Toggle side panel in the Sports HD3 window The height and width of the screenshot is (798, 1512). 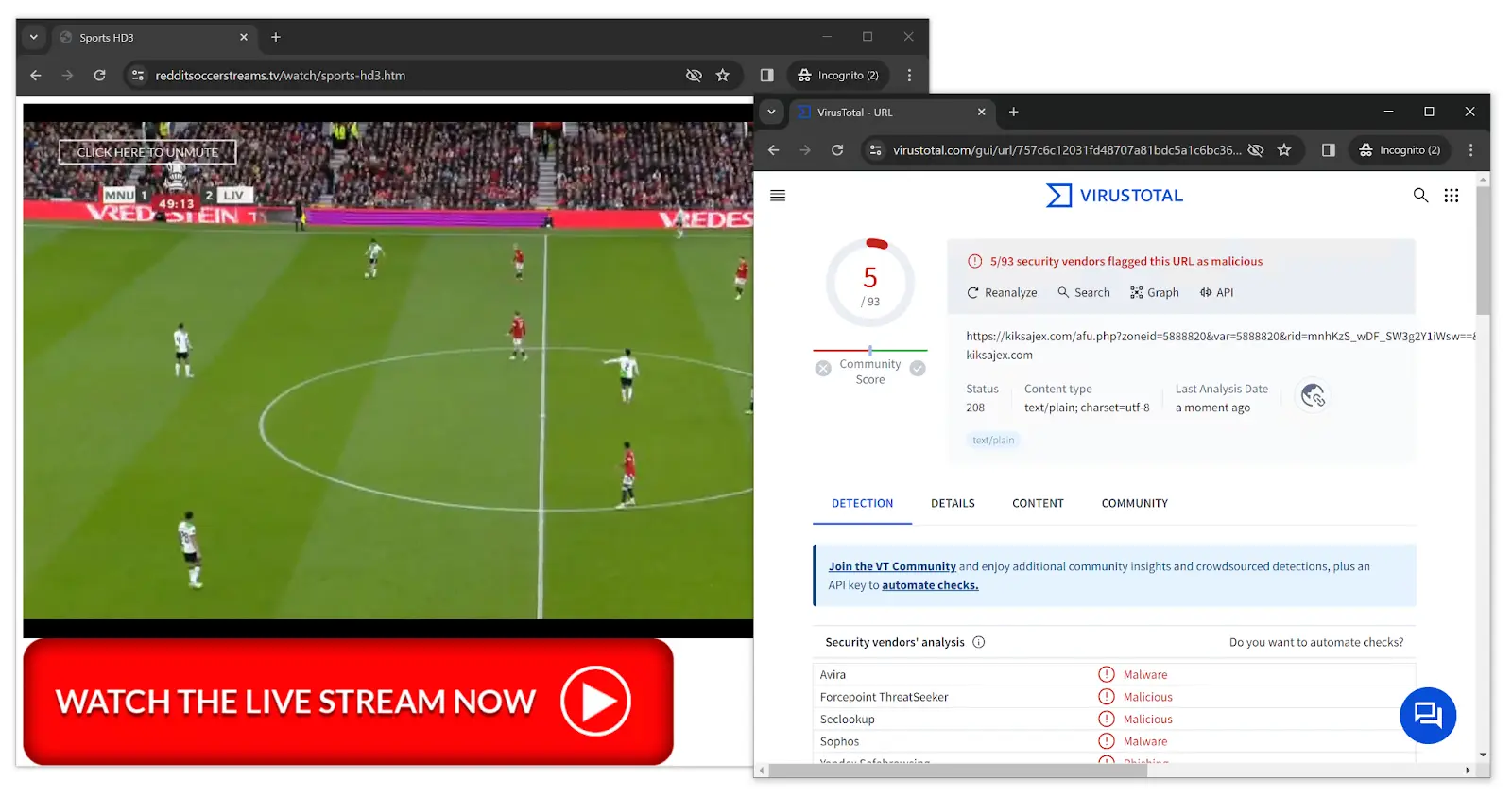tap(767, 75)
